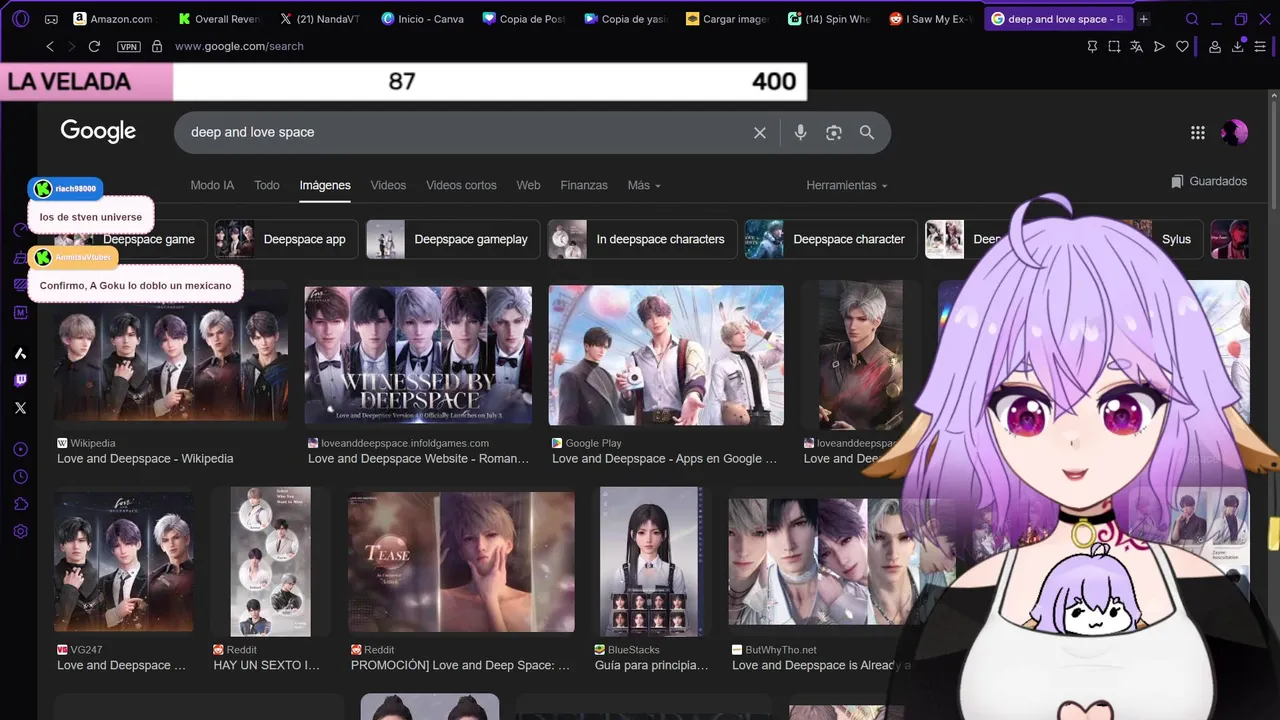Switch to the Spin Wheel tab

(x=829, y=19)
